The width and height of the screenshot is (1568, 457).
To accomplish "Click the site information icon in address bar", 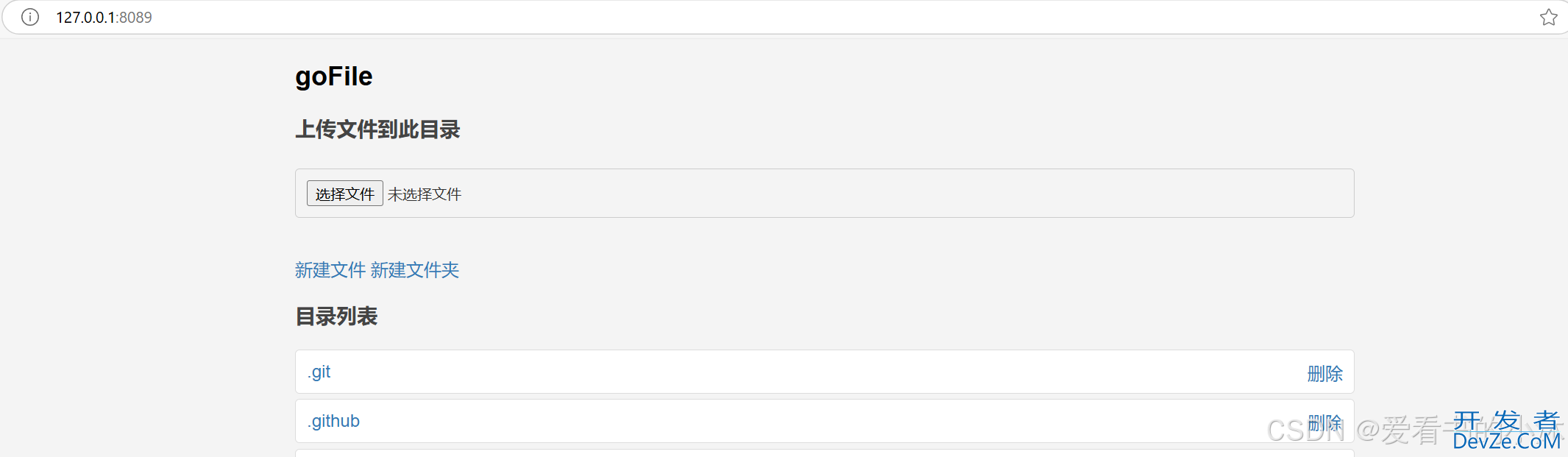I will tap(30, 17).
